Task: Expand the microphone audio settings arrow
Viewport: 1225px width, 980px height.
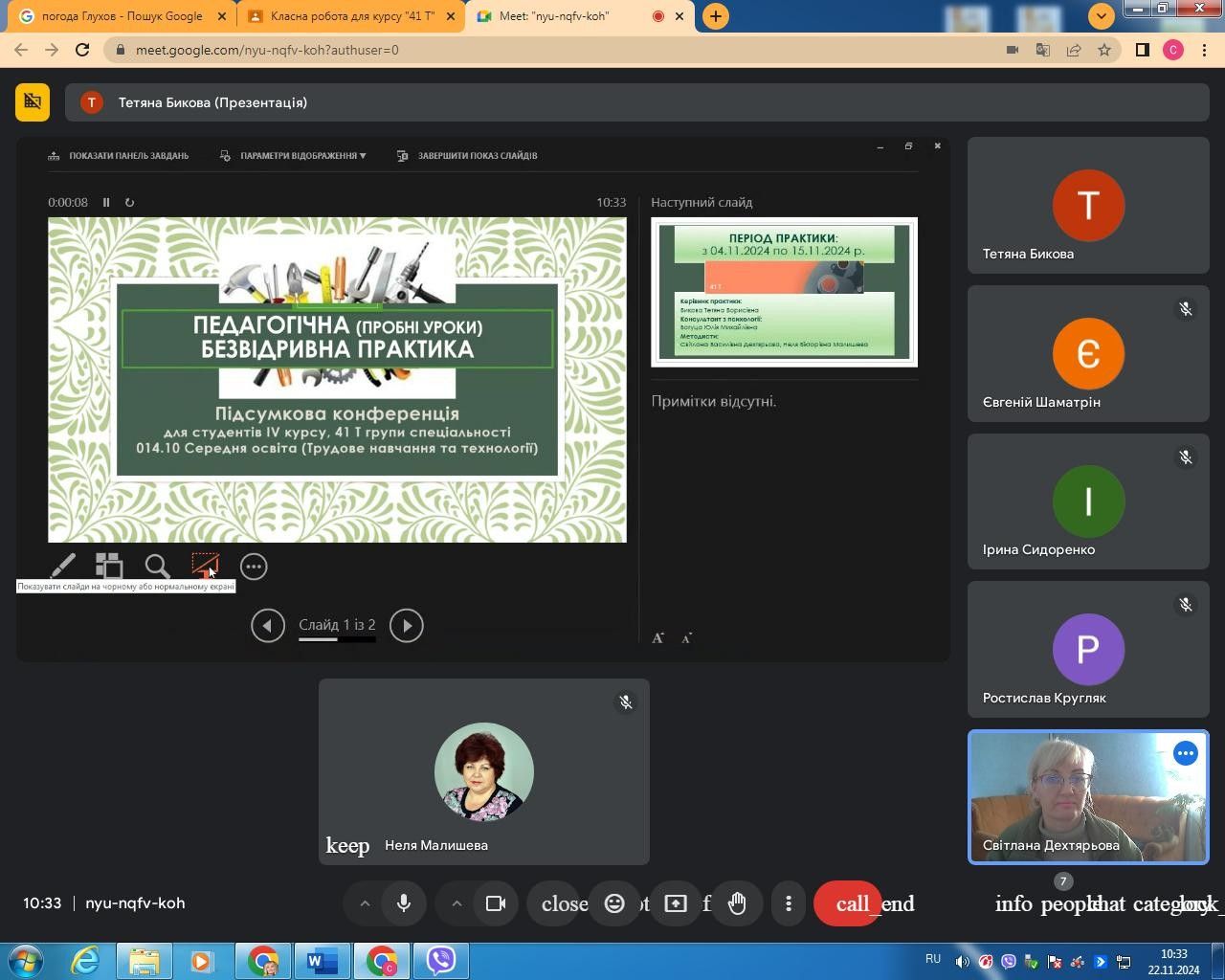Action: [365, 903]
